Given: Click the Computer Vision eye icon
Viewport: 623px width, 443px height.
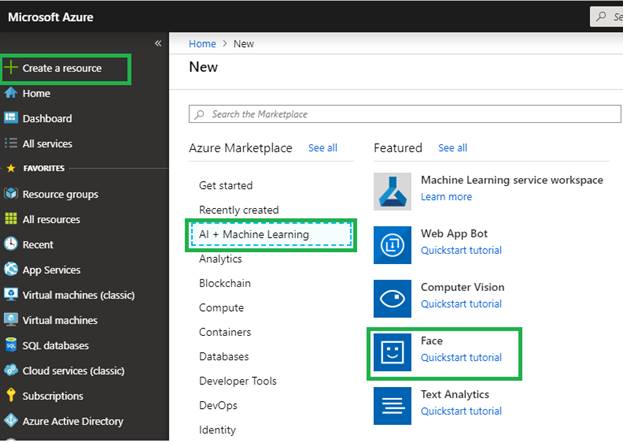Looking at the screenshot, I should point(392,299).
